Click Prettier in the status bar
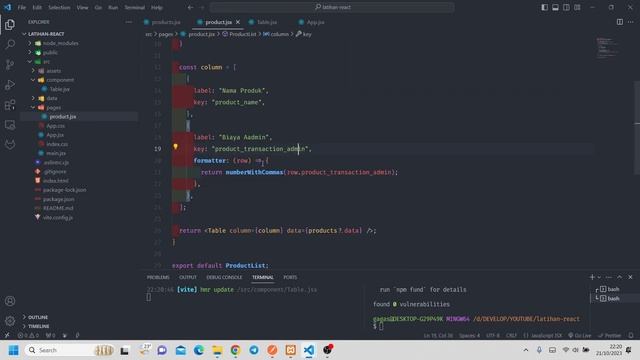640x360 pixels. click(x=609, y=336)
